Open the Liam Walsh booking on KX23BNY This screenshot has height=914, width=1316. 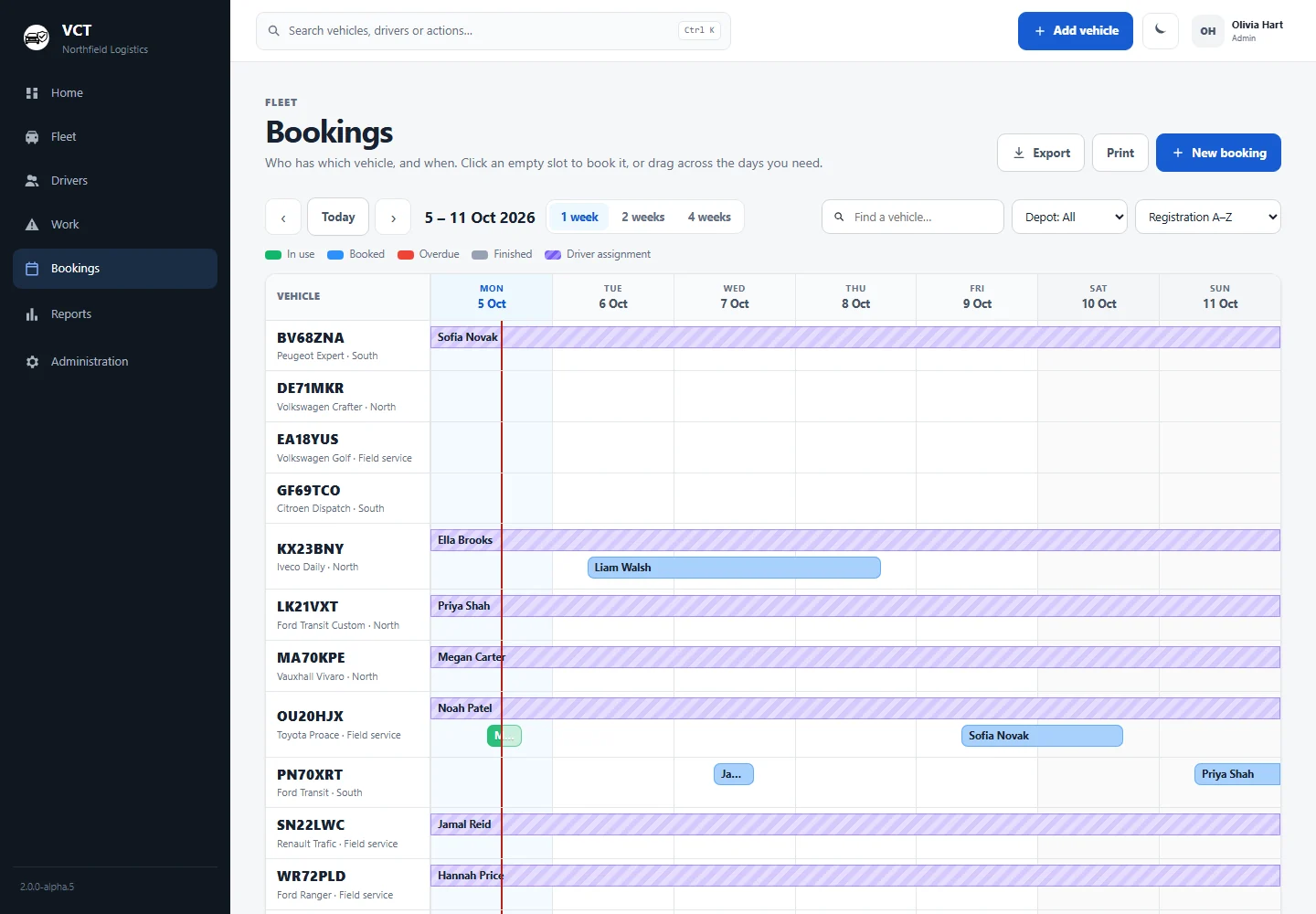pos(734,568)
